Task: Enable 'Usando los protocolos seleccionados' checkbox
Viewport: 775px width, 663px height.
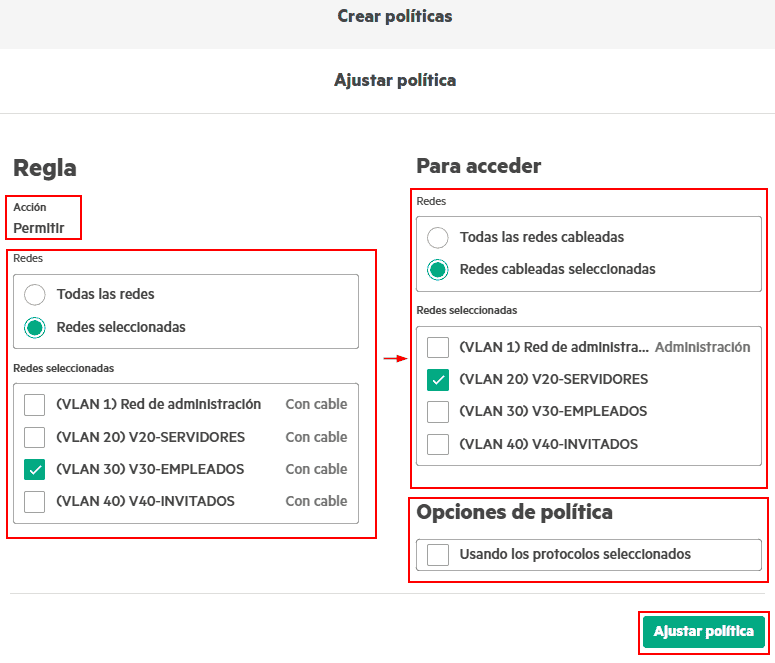Action: tap(438, 554)
